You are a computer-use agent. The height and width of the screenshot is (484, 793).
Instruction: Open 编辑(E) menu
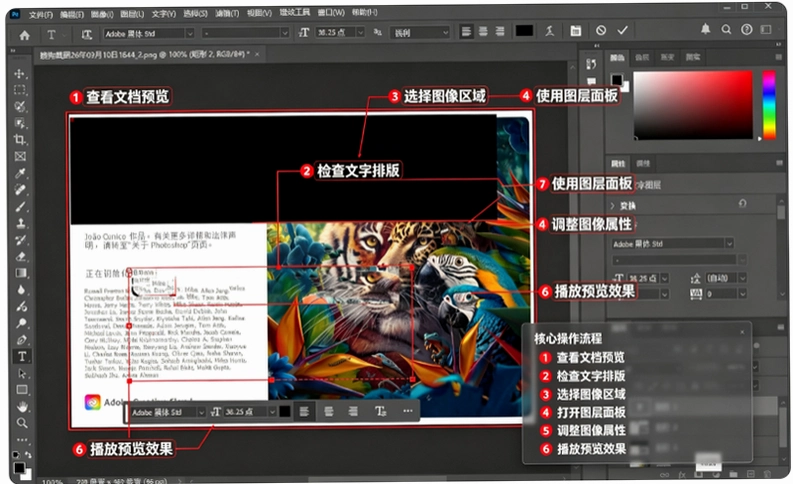tap(72, 14)
